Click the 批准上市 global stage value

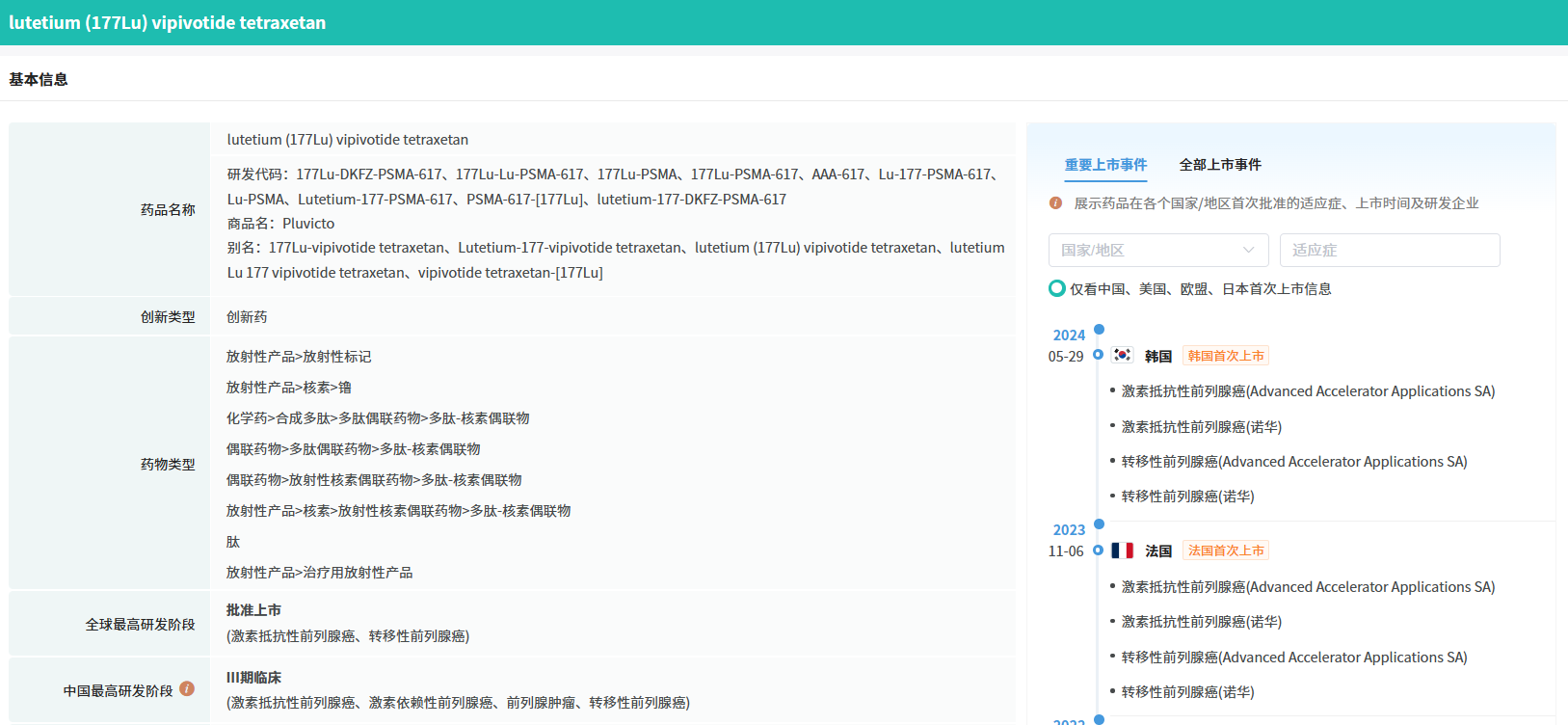[x=253, y=610]
